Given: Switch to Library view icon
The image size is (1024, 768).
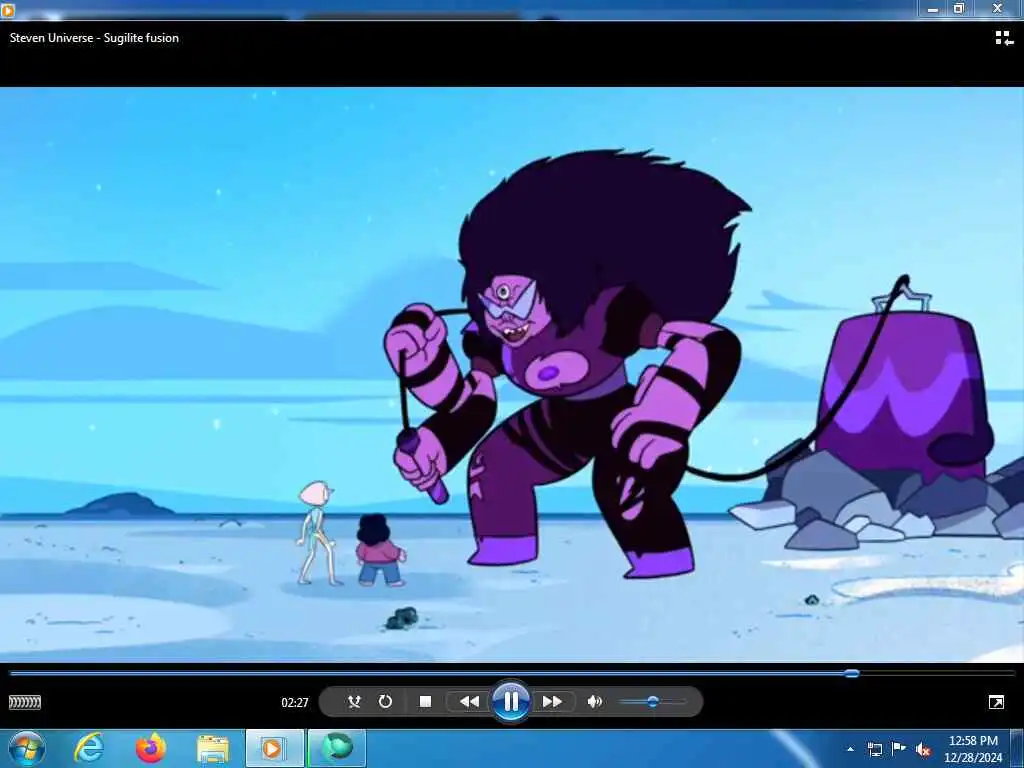Looking at the screenshot, I should pos(1004,38).
